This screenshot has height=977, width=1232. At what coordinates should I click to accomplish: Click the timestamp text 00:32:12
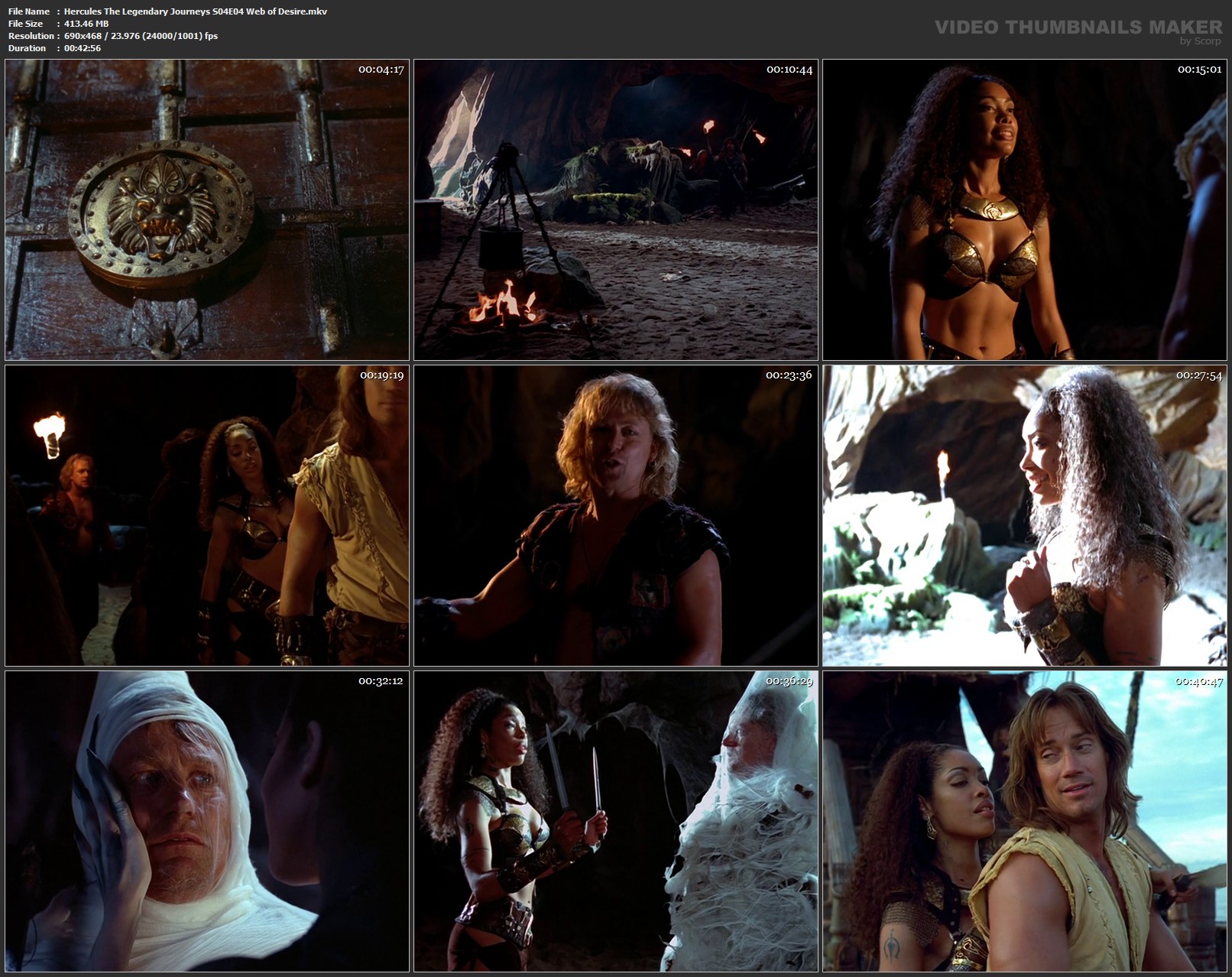pos(381,681)
